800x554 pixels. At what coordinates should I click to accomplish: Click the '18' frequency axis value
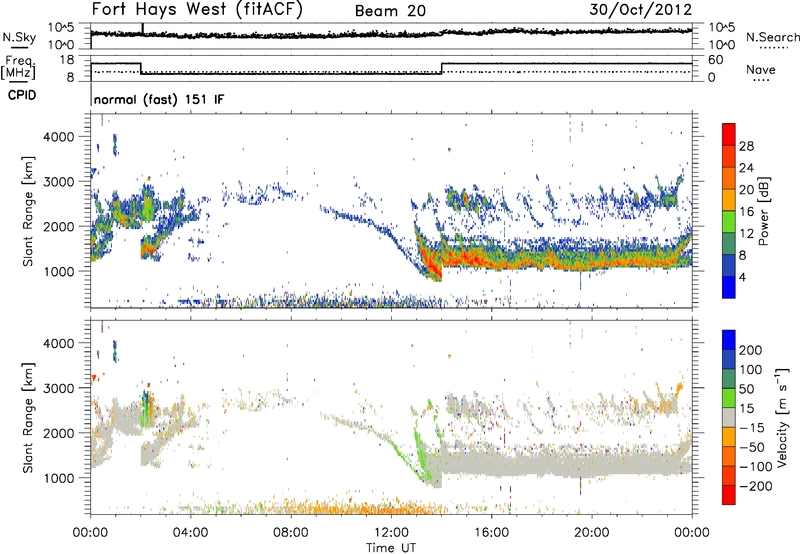click(x=66, y=60)
